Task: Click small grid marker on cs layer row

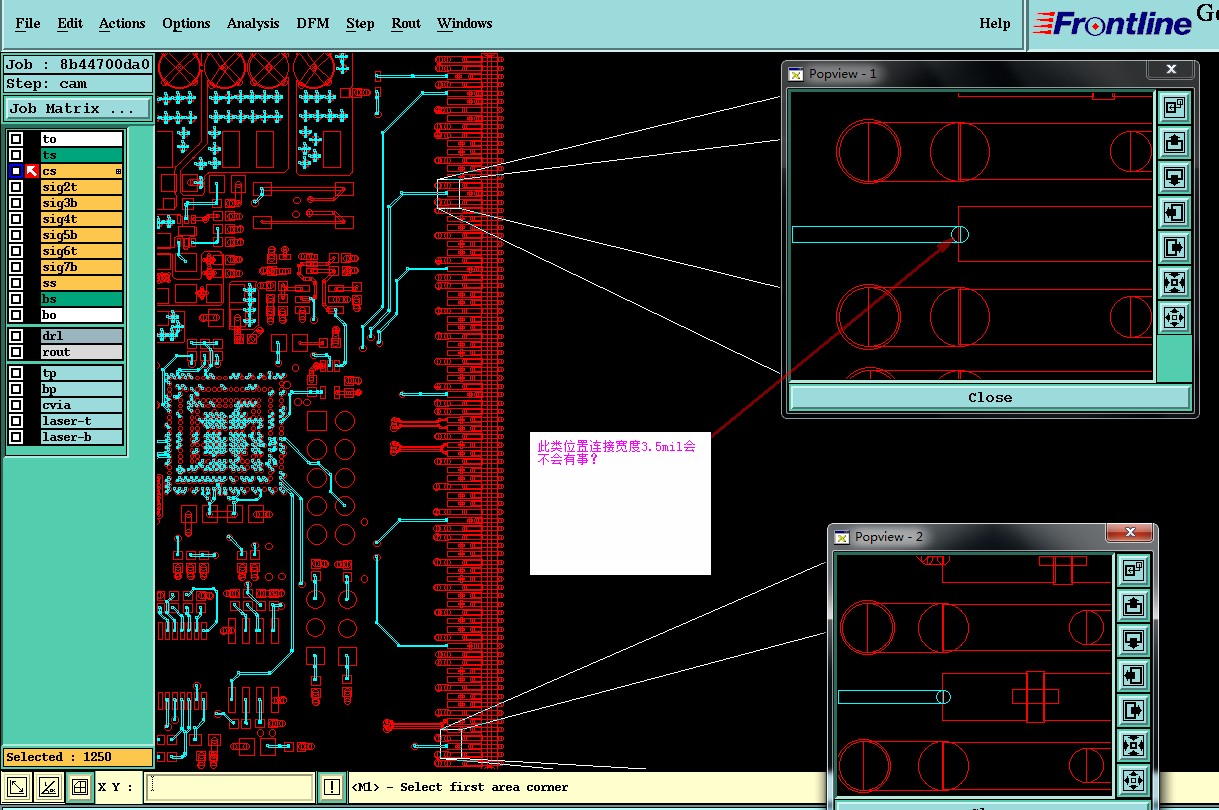Action: point(118,172)
